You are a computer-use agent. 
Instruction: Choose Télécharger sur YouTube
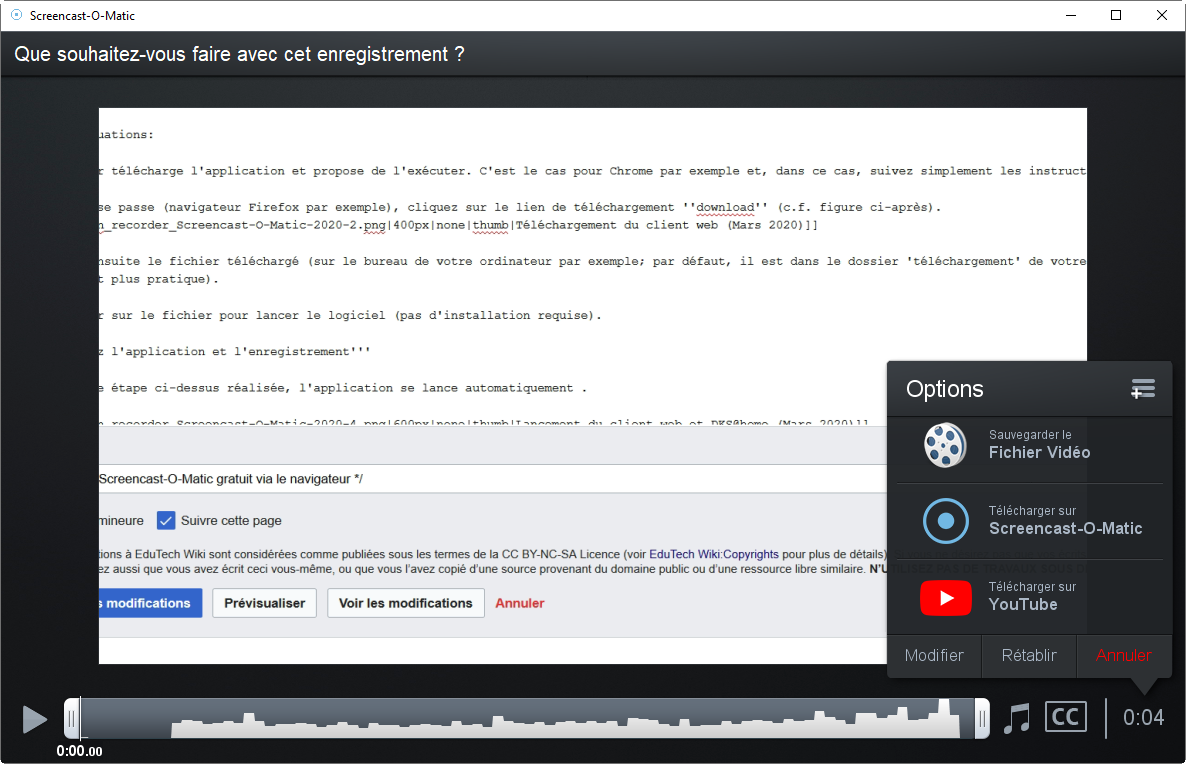pos(1030,598)
